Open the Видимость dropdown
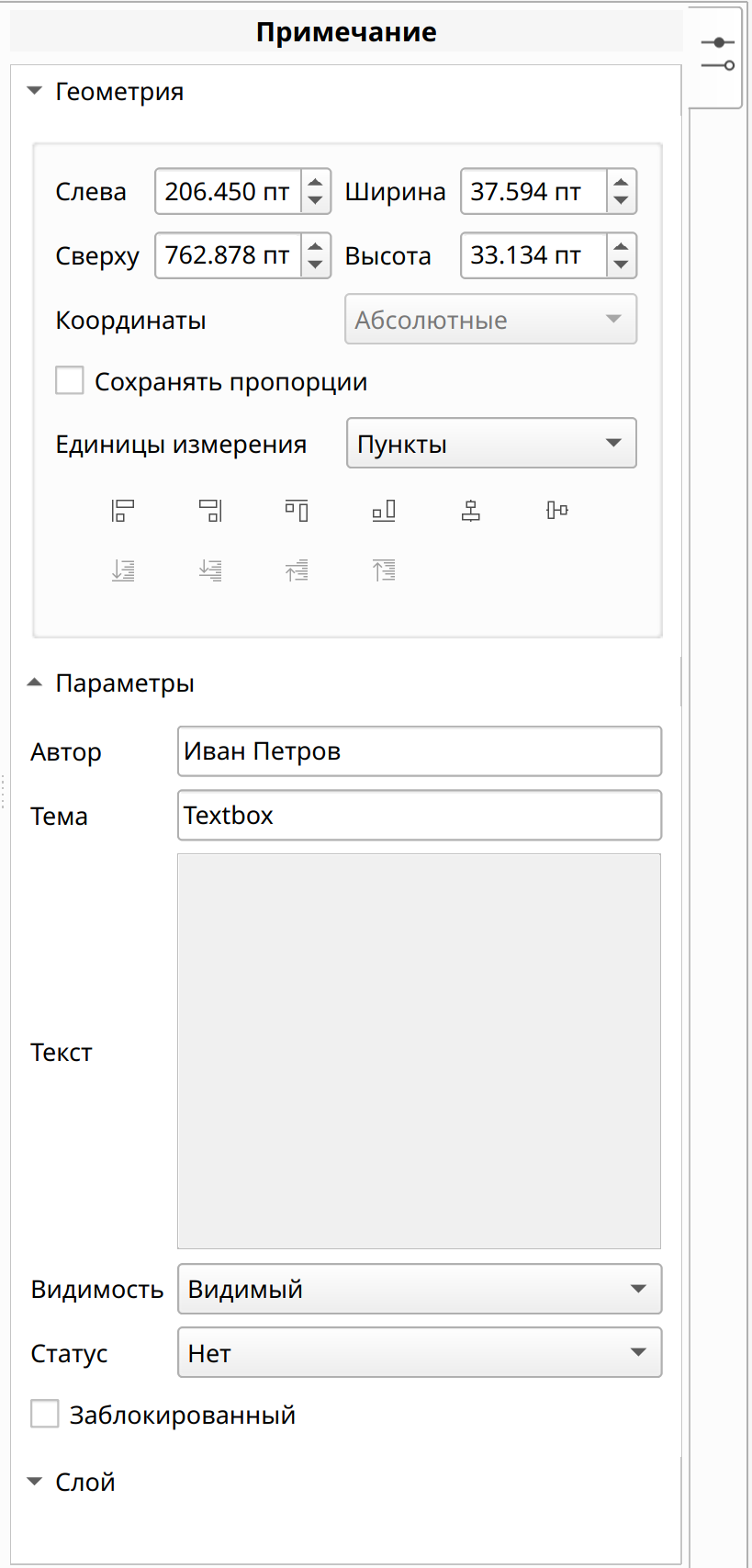Image resolution: width=752 pixels, height=1568 pixels. [x=420, y=1289]
